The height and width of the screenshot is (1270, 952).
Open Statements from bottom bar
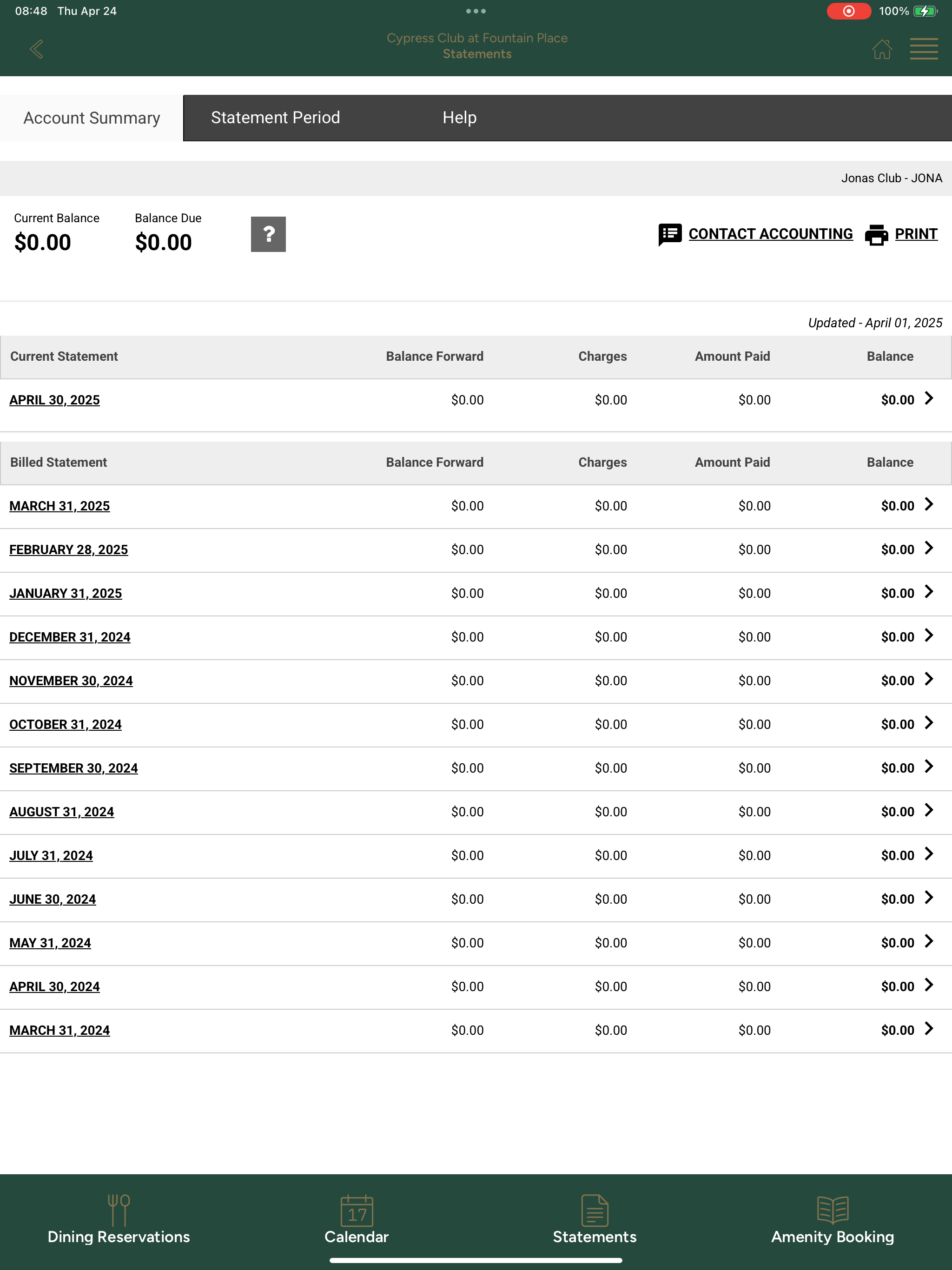tap(595, 1219)
